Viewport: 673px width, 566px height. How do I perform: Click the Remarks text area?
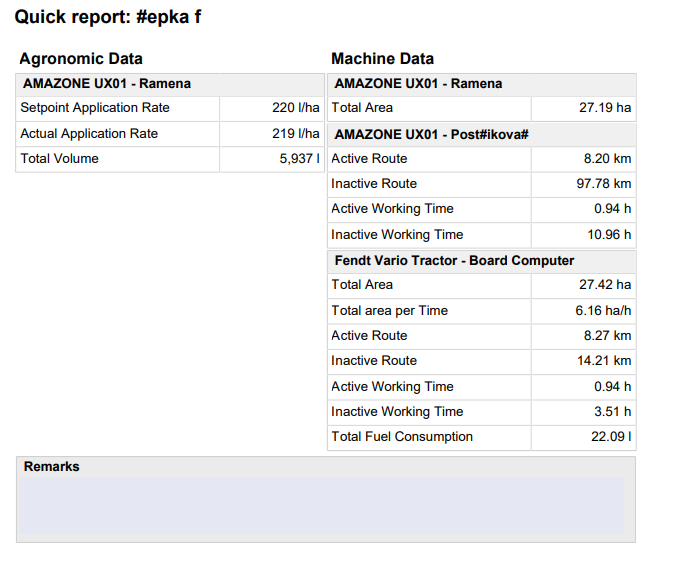[x=321, y=505]
